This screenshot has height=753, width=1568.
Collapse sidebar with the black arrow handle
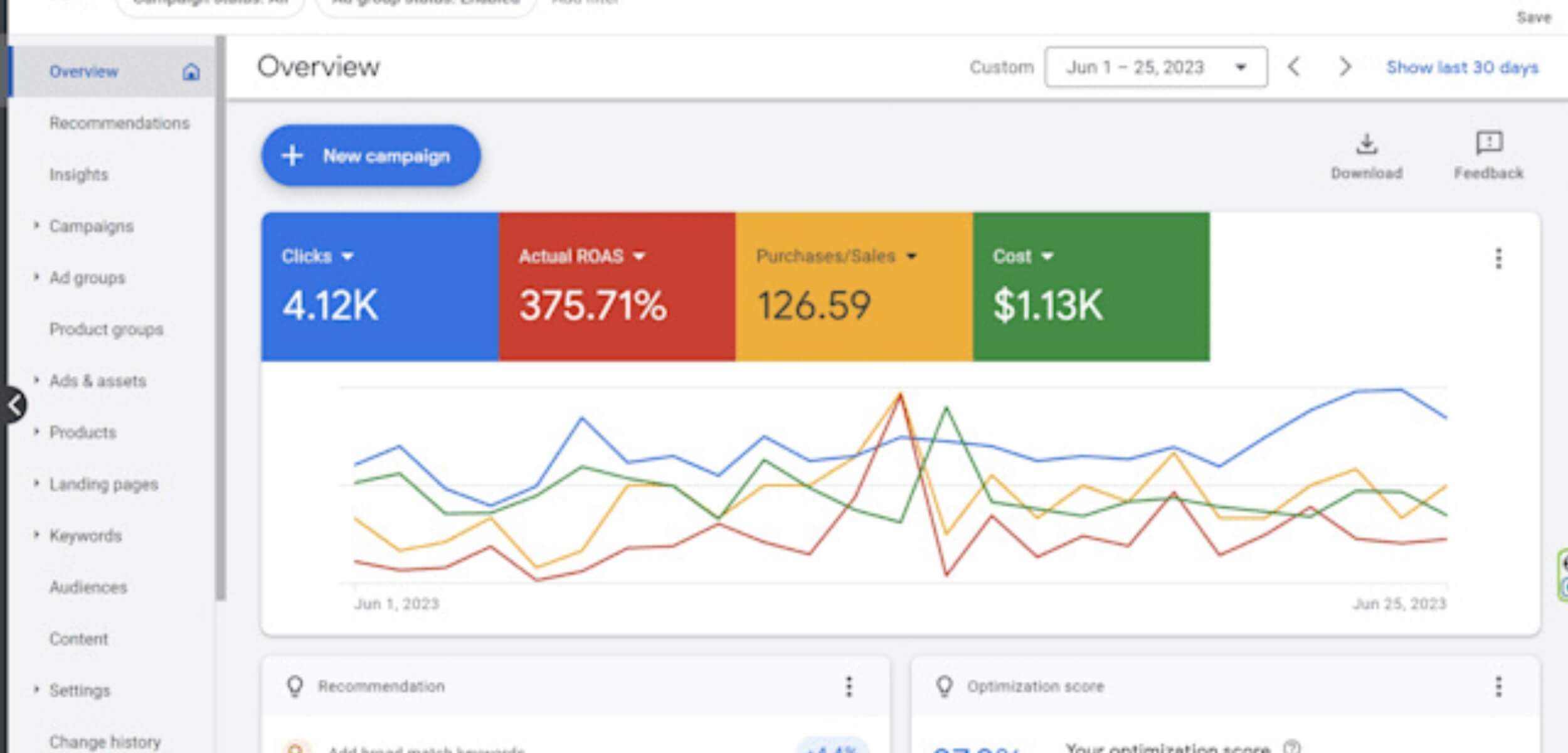tap(14, 405)
